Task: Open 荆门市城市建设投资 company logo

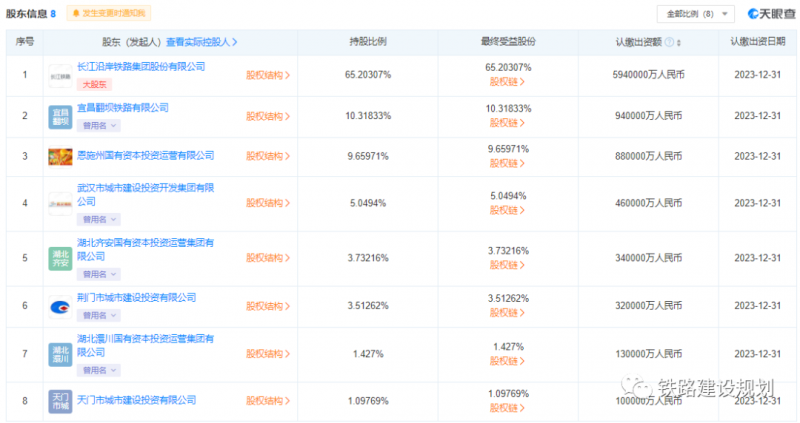Action: pyautogui.click(x=60, y=307)
